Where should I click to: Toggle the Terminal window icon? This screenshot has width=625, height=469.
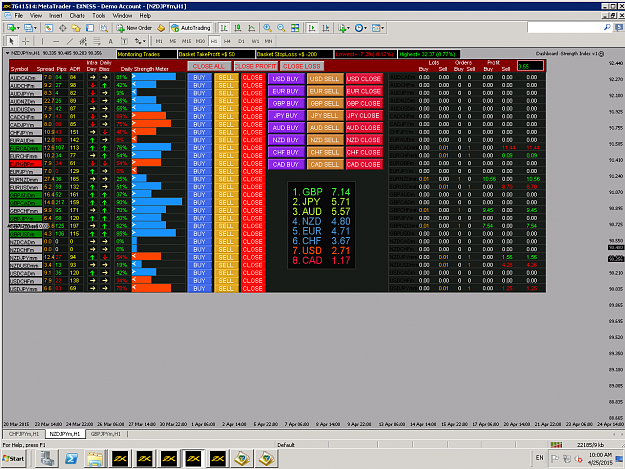pos(90,28)
